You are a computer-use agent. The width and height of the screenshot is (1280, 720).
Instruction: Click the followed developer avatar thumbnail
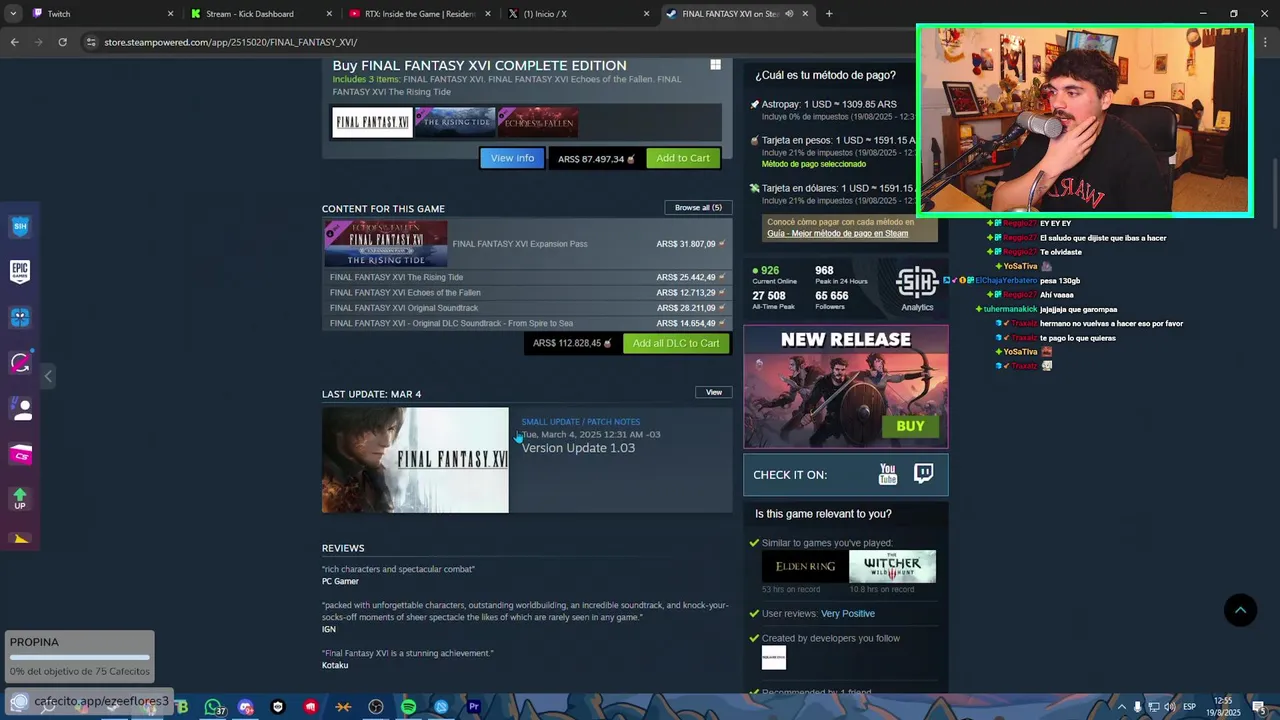(774, 658)
